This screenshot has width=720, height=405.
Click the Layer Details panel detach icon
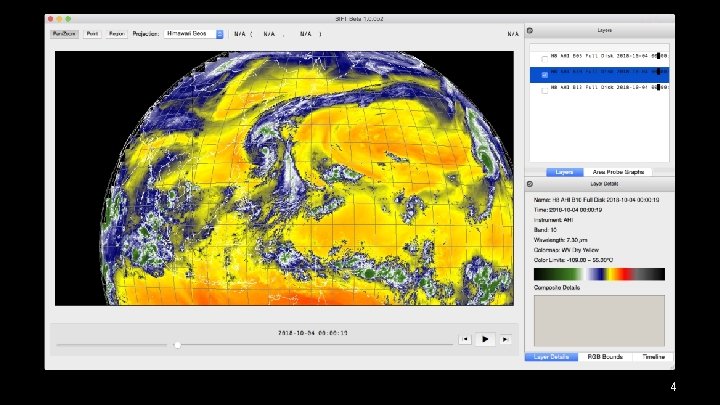[x=531, y=183]
